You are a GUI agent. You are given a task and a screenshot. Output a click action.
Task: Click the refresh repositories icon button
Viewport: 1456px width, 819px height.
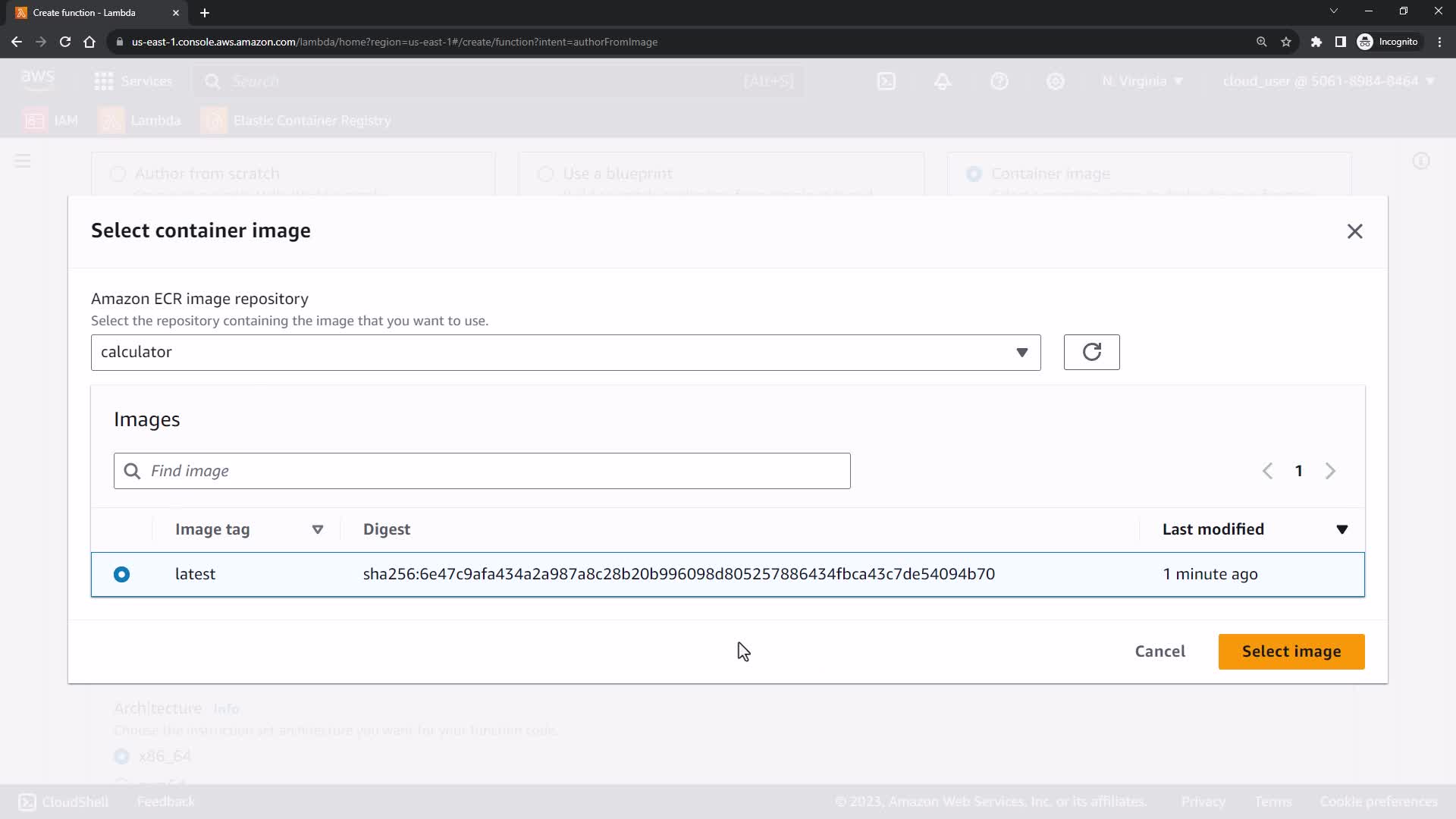coord(1091,352)
